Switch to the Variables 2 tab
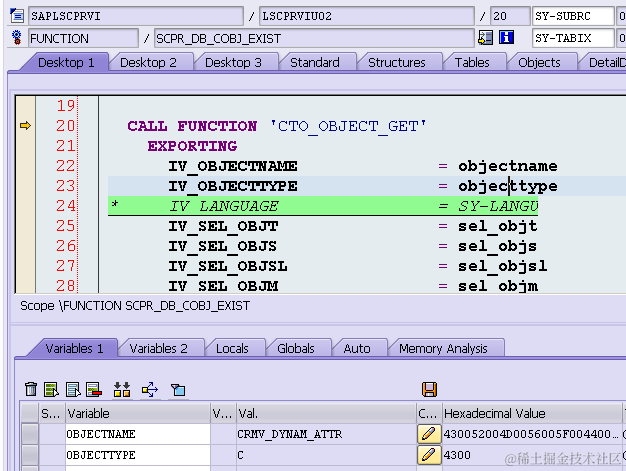 point(158,348)
